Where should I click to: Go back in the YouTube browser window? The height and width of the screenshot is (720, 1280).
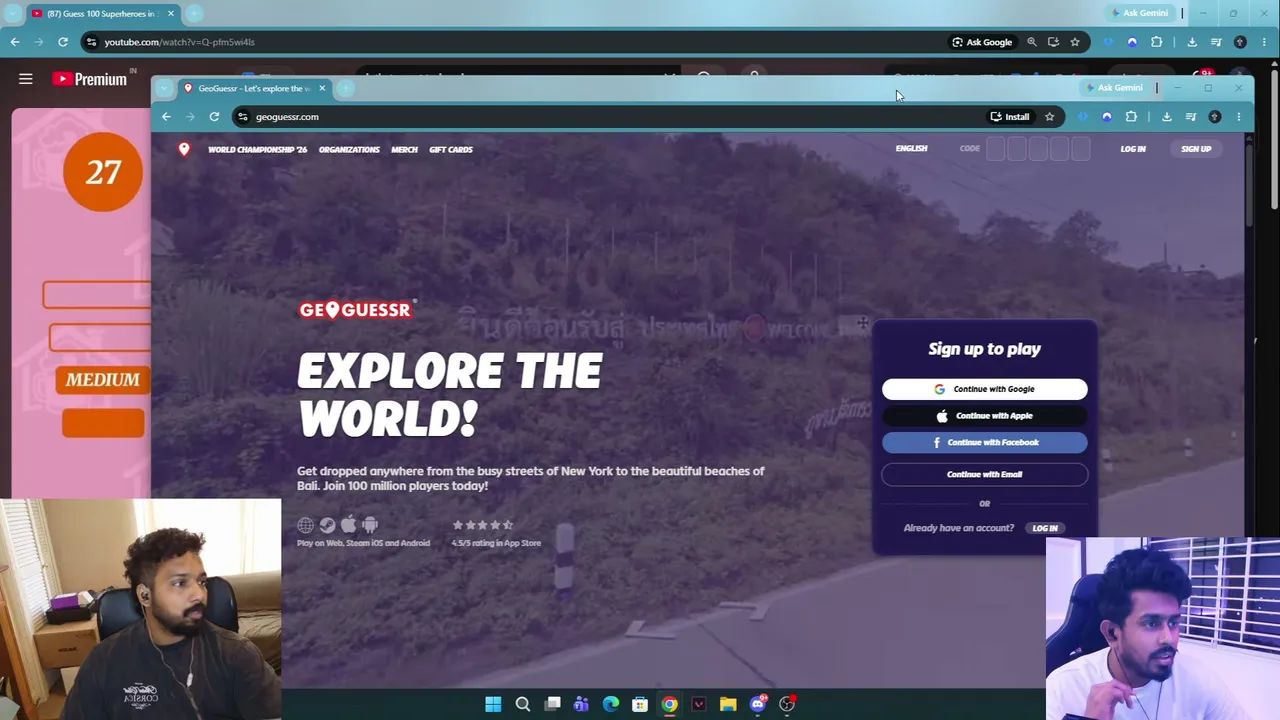coord(15,42)
